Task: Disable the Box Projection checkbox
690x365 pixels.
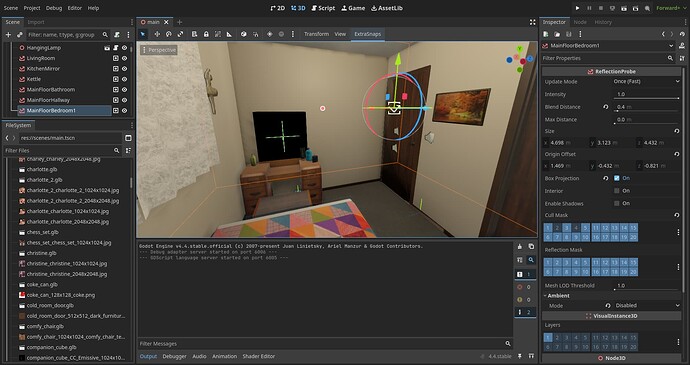Action: pyautogui.click(x=617, y=178)
